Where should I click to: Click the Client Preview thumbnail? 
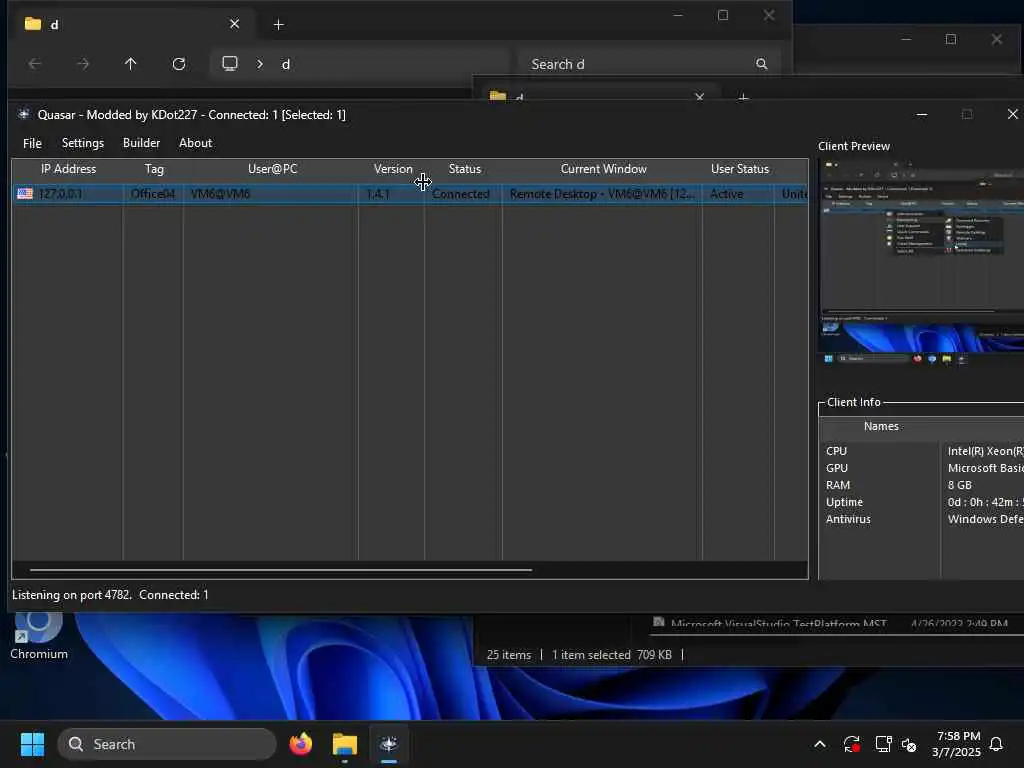coord(921,261)
